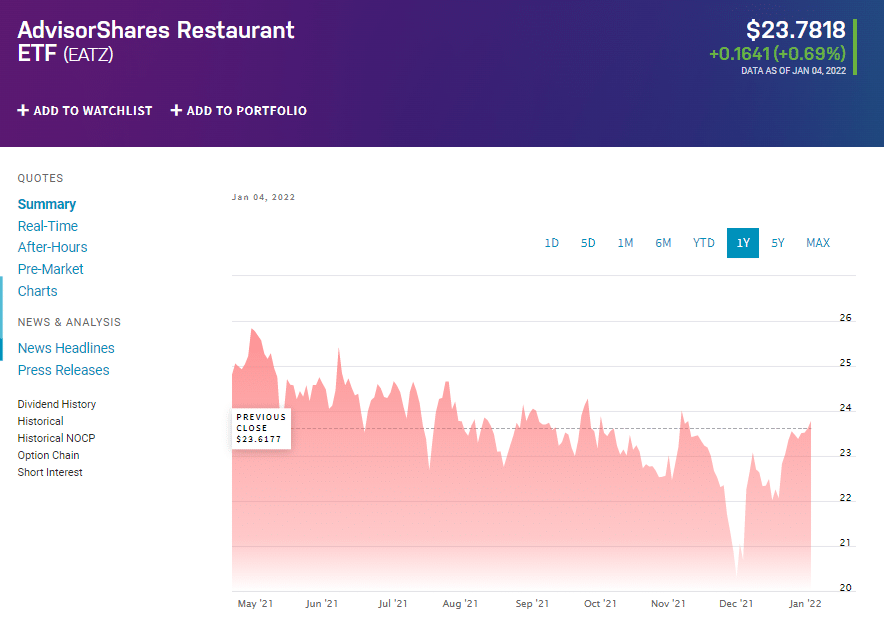The height and width of the screenshot is (636, 884).
Task: Click the NEWS & ANALYSIS section heading
Action: [x=69, y=322]
